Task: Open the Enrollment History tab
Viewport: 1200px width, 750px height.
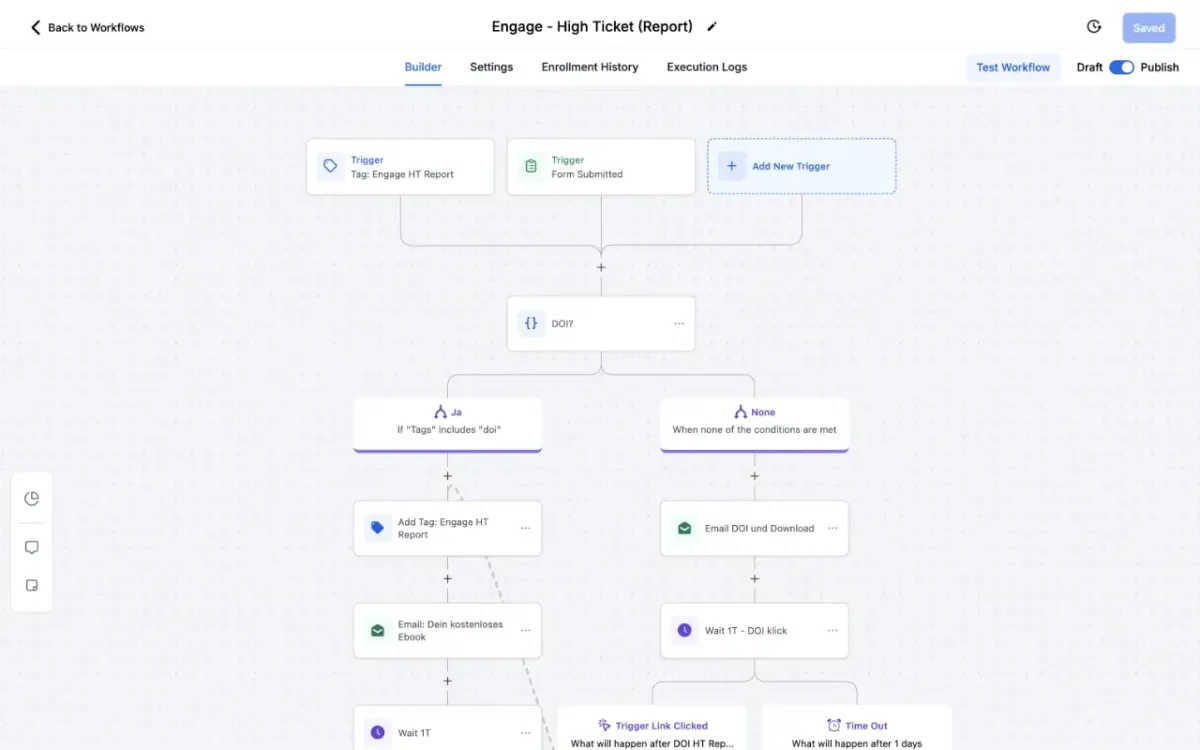Action: click(590, 67)
